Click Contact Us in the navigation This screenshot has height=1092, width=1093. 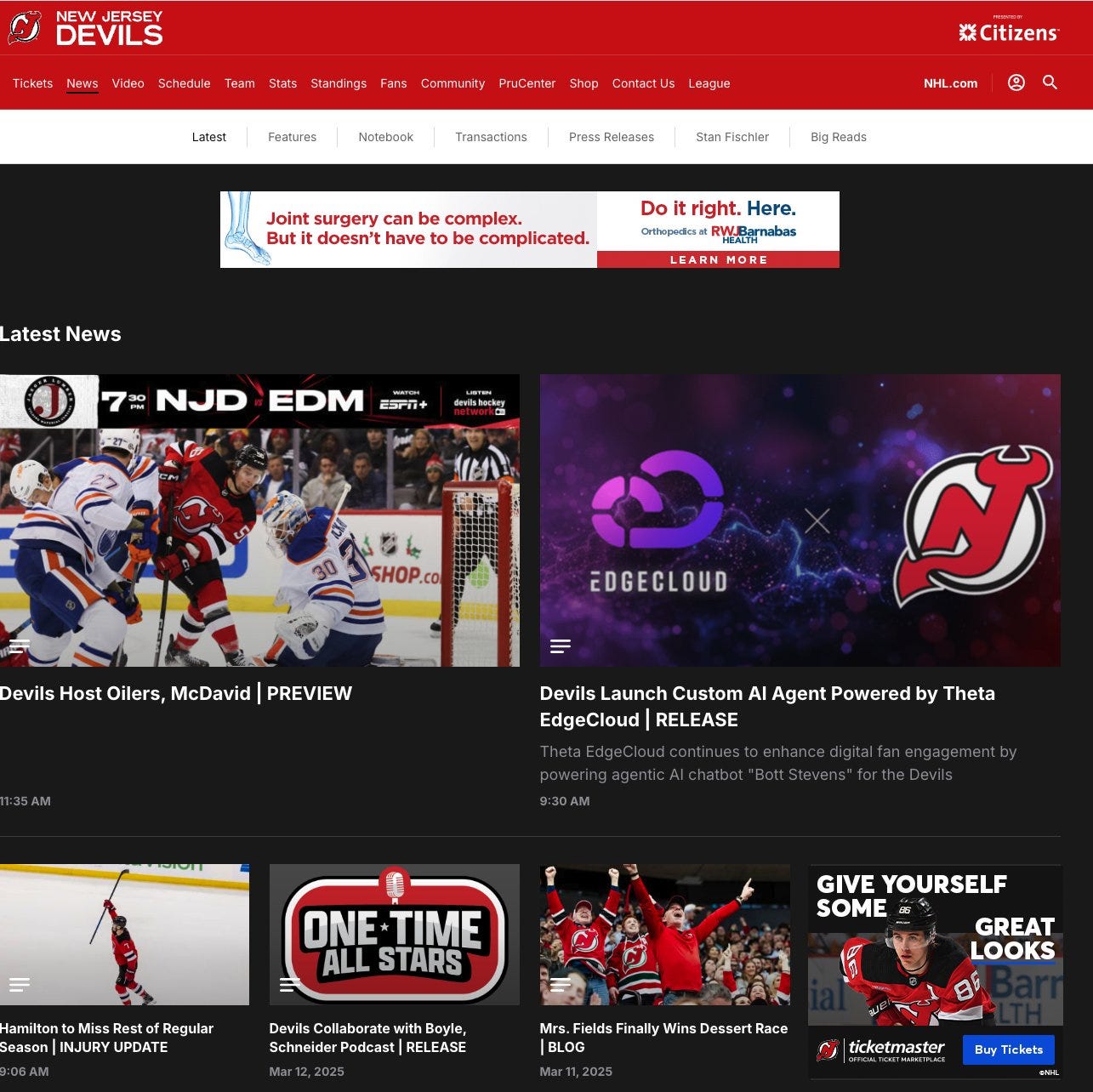pyautogui.click(x=644, y=83)
